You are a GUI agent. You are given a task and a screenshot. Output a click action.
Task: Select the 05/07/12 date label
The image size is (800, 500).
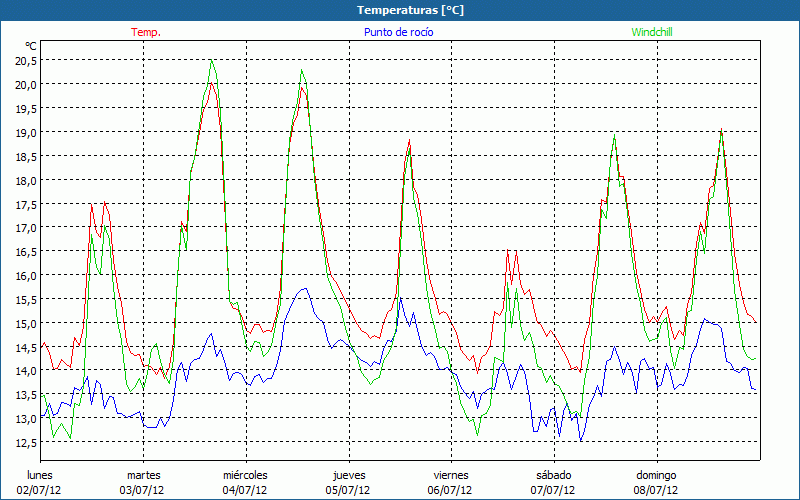click(x=348, y=490)
